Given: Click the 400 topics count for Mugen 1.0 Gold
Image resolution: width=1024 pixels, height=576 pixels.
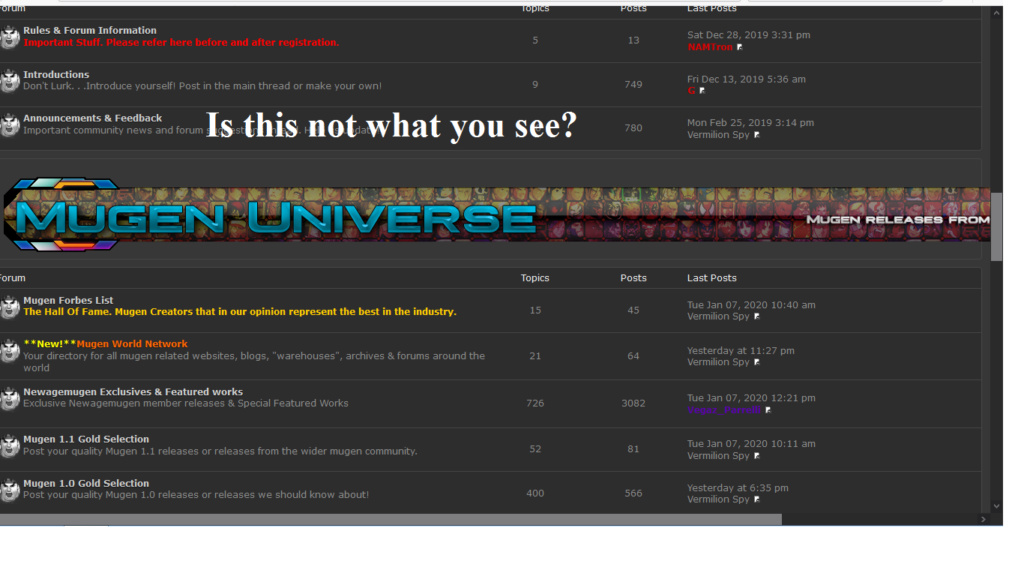Looking at the screenshot, I should tap(535, 493).
